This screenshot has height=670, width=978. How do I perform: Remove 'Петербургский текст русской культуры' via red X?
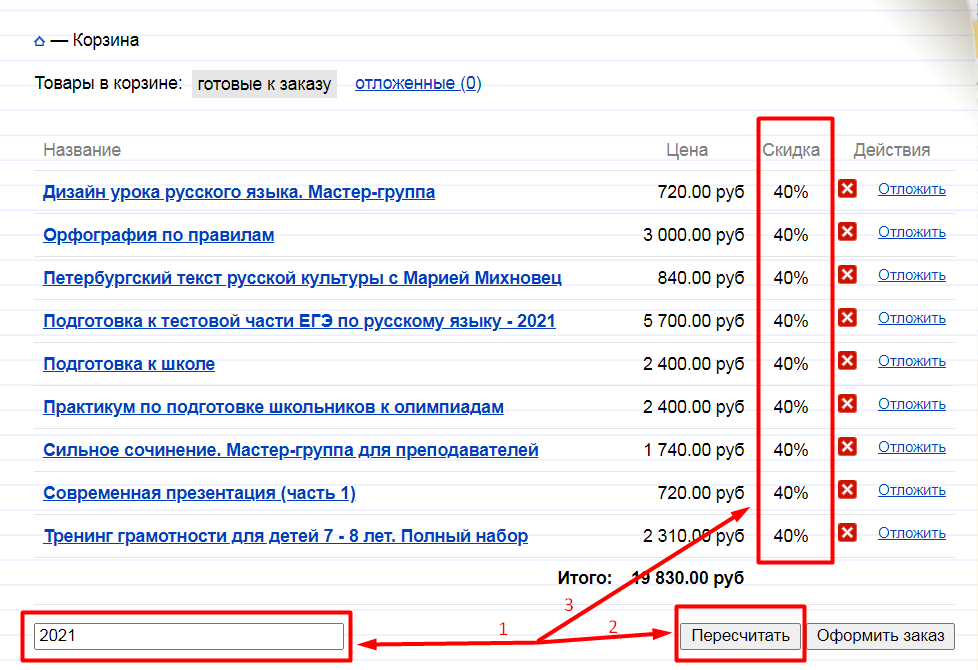click(x=847, y=275)
